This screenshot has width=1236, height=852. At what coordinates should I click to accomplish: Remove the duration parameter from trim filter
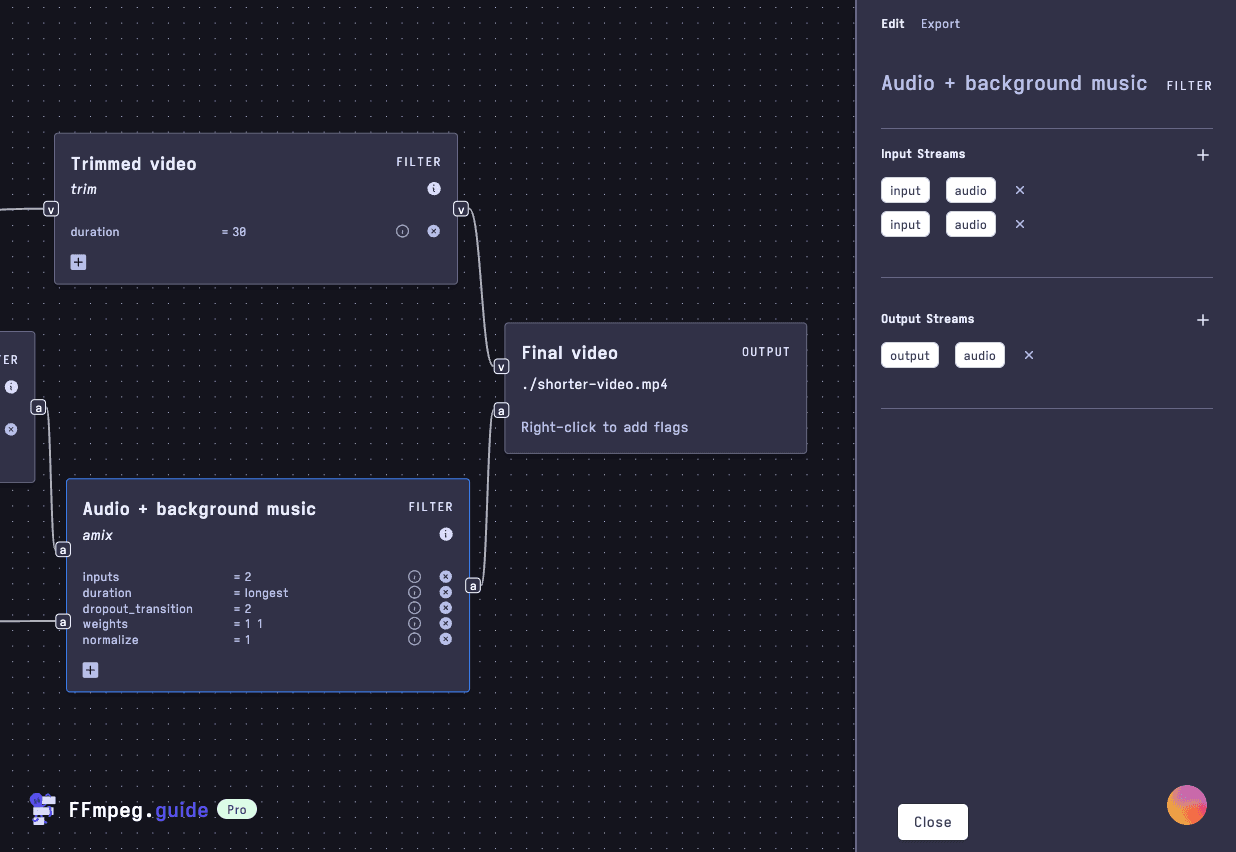[434, 231]
